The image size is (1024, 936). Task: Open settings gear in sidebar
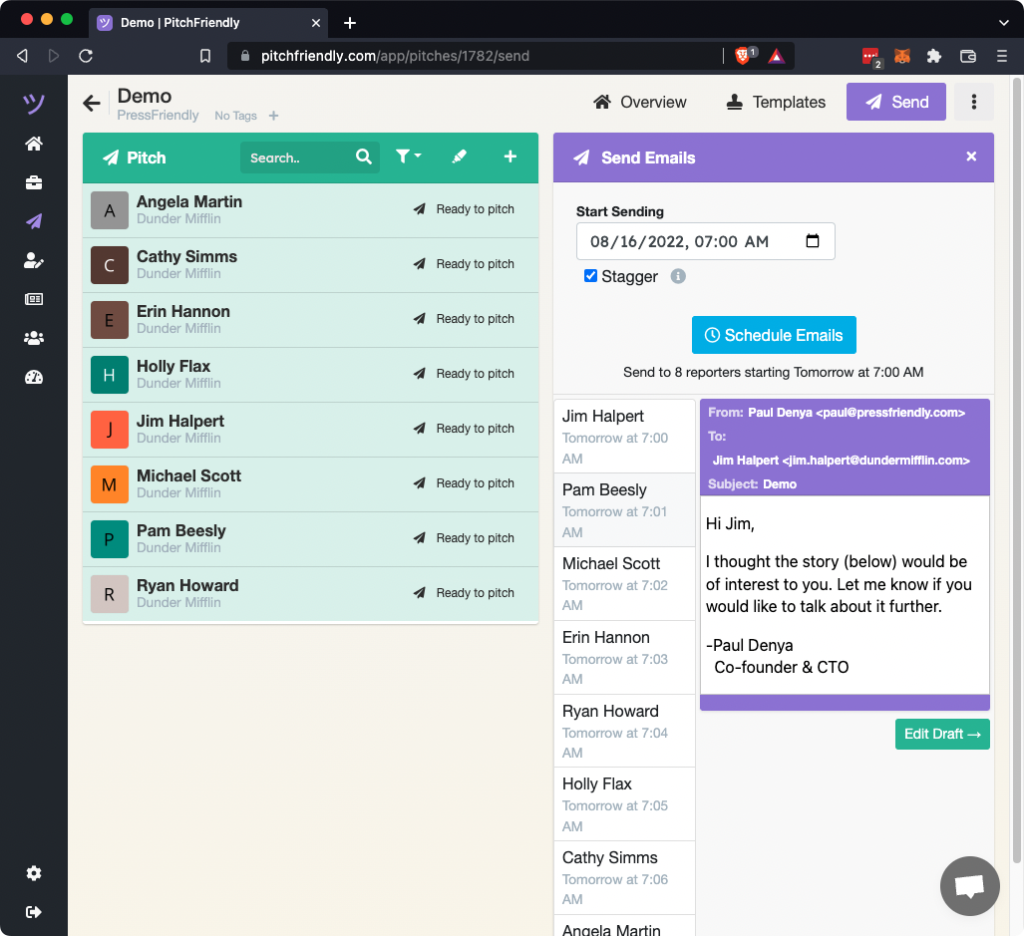point(34,873)
